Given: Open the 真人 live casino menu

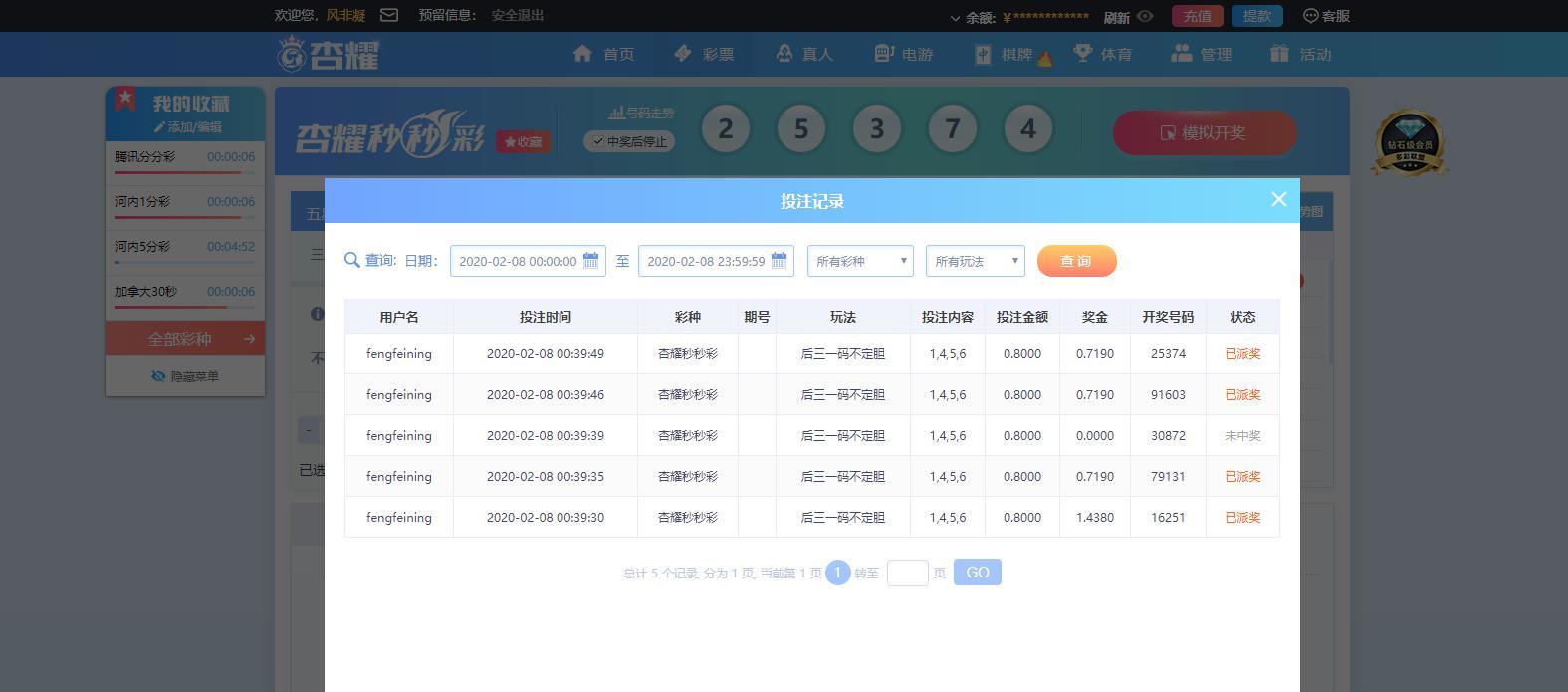Looking at the screenshot, I should [x=803, y=54].
